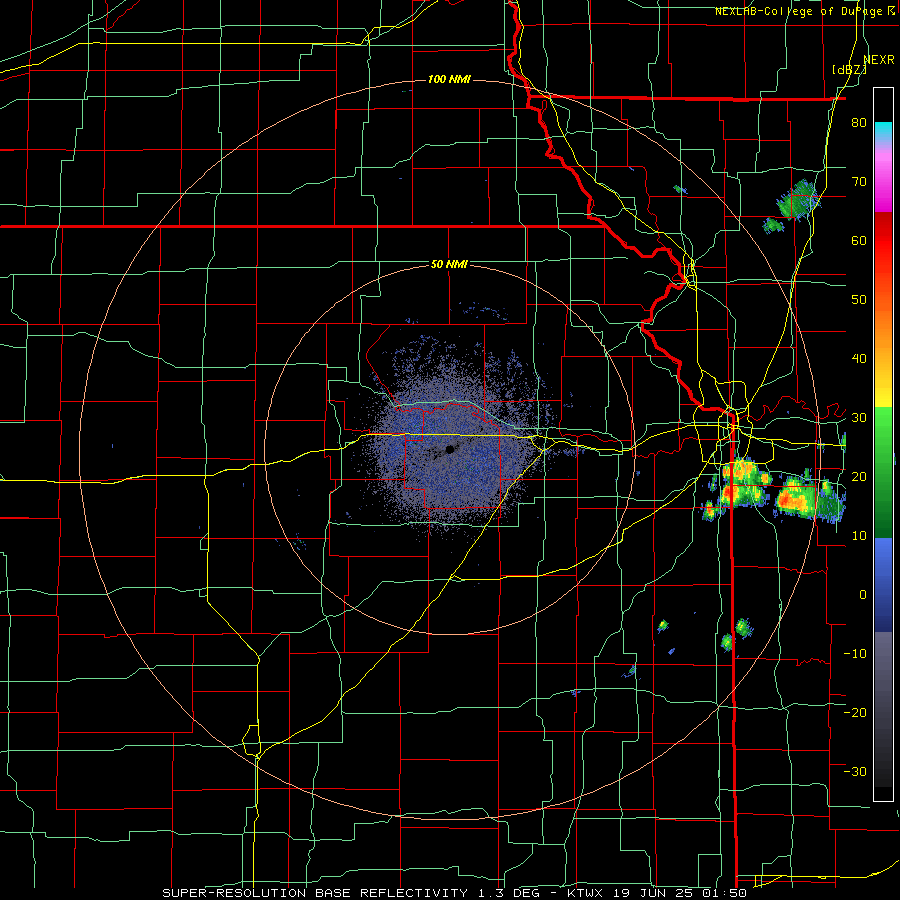Click the 80 dBZ scale value
Screen dimensions: 900x900
coord(859,122)
